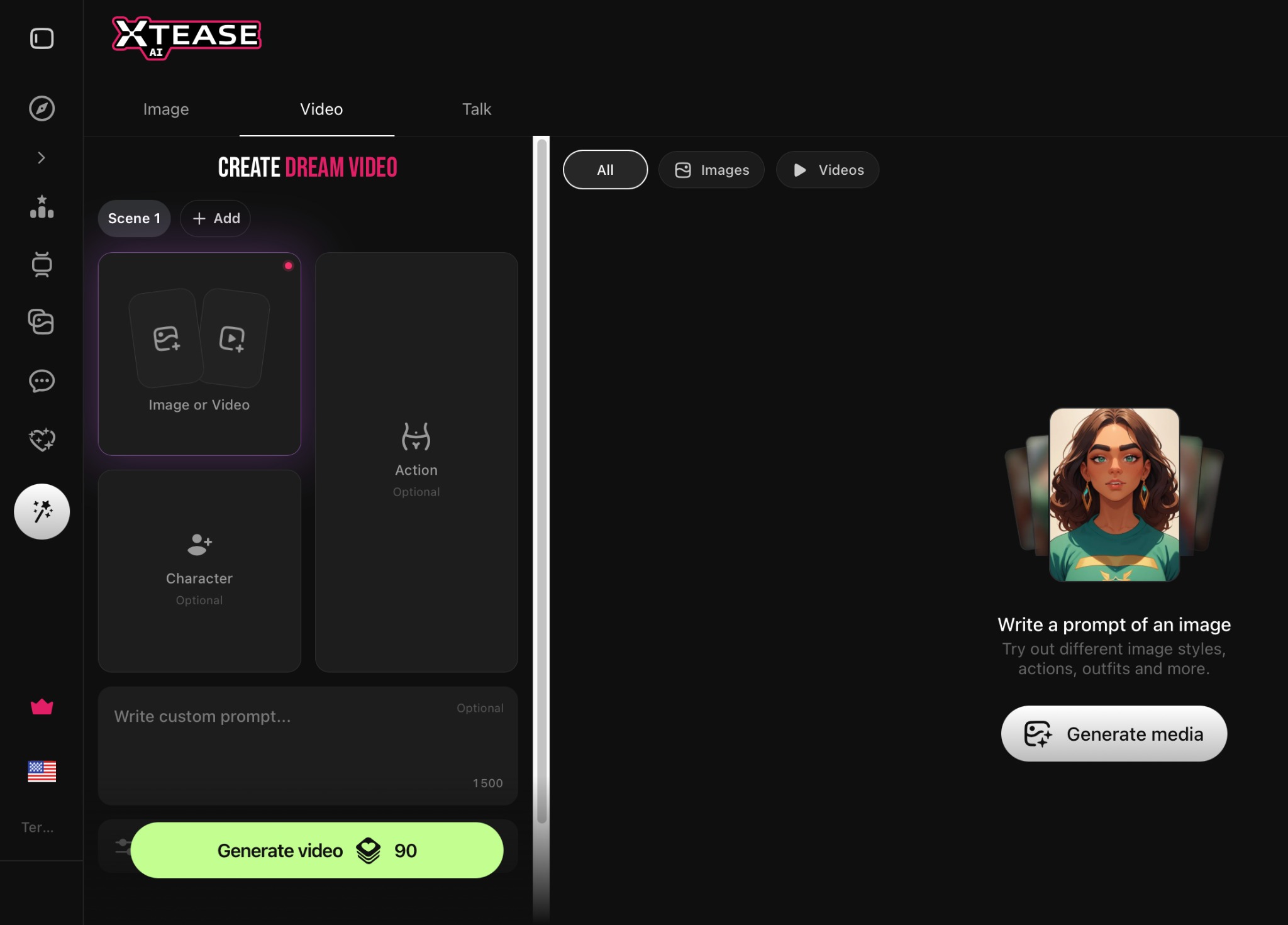Viewport: 1288px width, 925px height.
Task: Click the Generate media sparkle image icon
Action: [1038, 734]
